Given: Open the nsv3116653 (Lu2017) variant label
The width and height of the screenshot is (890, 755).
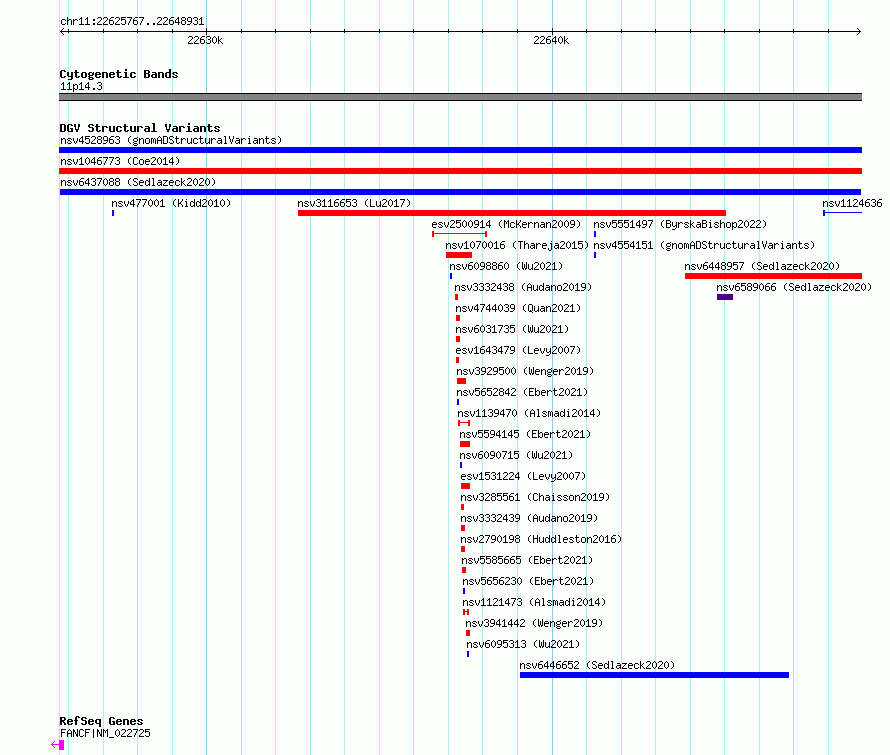Looking at the screenshot, I should coord(354,203).
